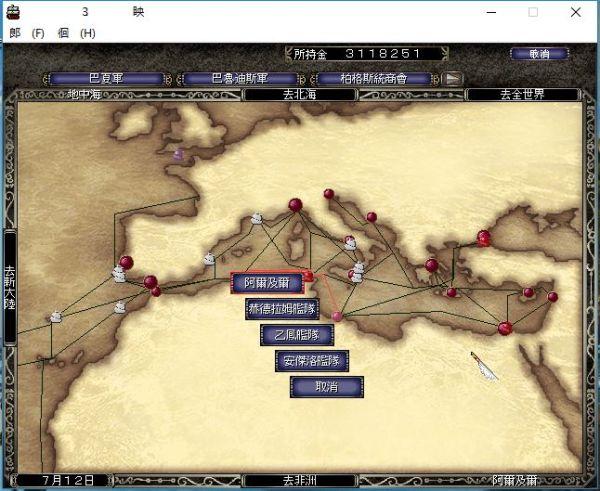The image size is (600, 491).
Task: Select the red port marker on the Adriatic east coast
Action: click(371, 217)
